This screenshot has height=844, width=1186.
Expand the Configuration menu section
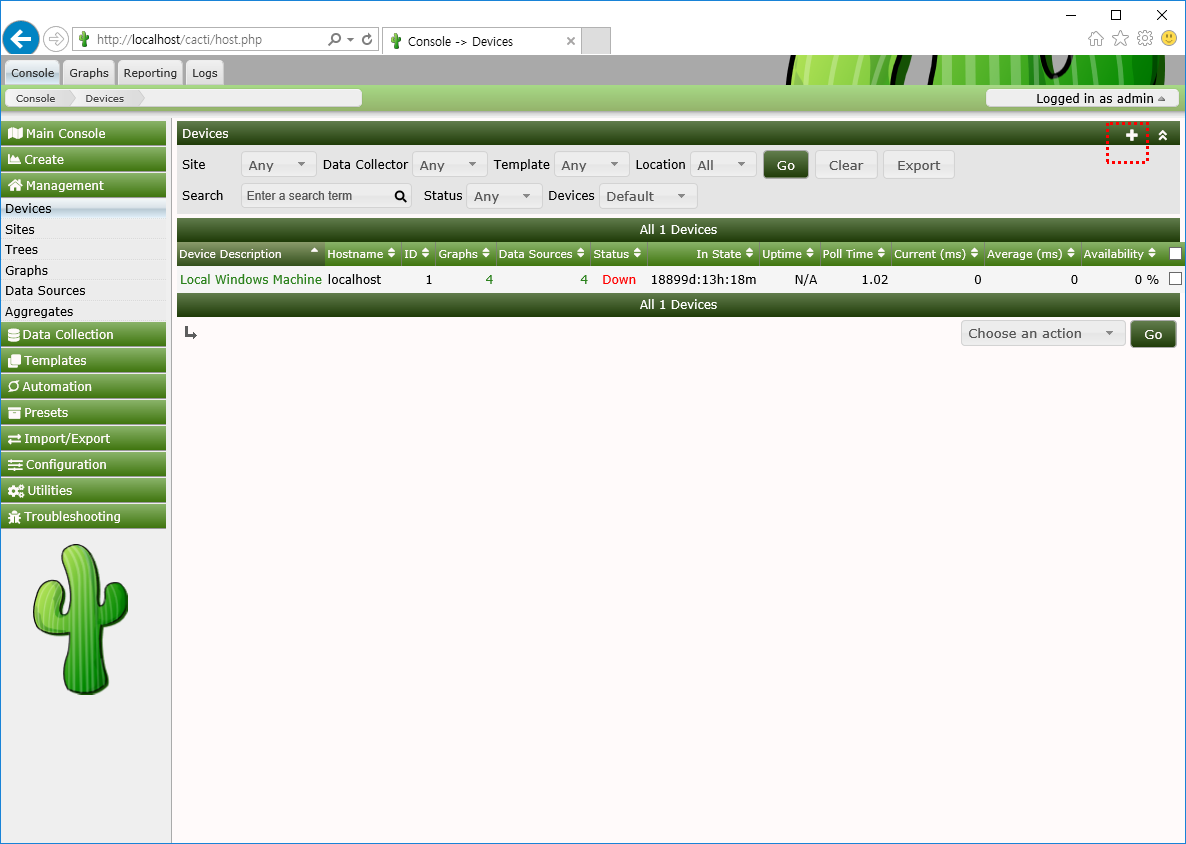pyautogui.click(x=83, y=464)
